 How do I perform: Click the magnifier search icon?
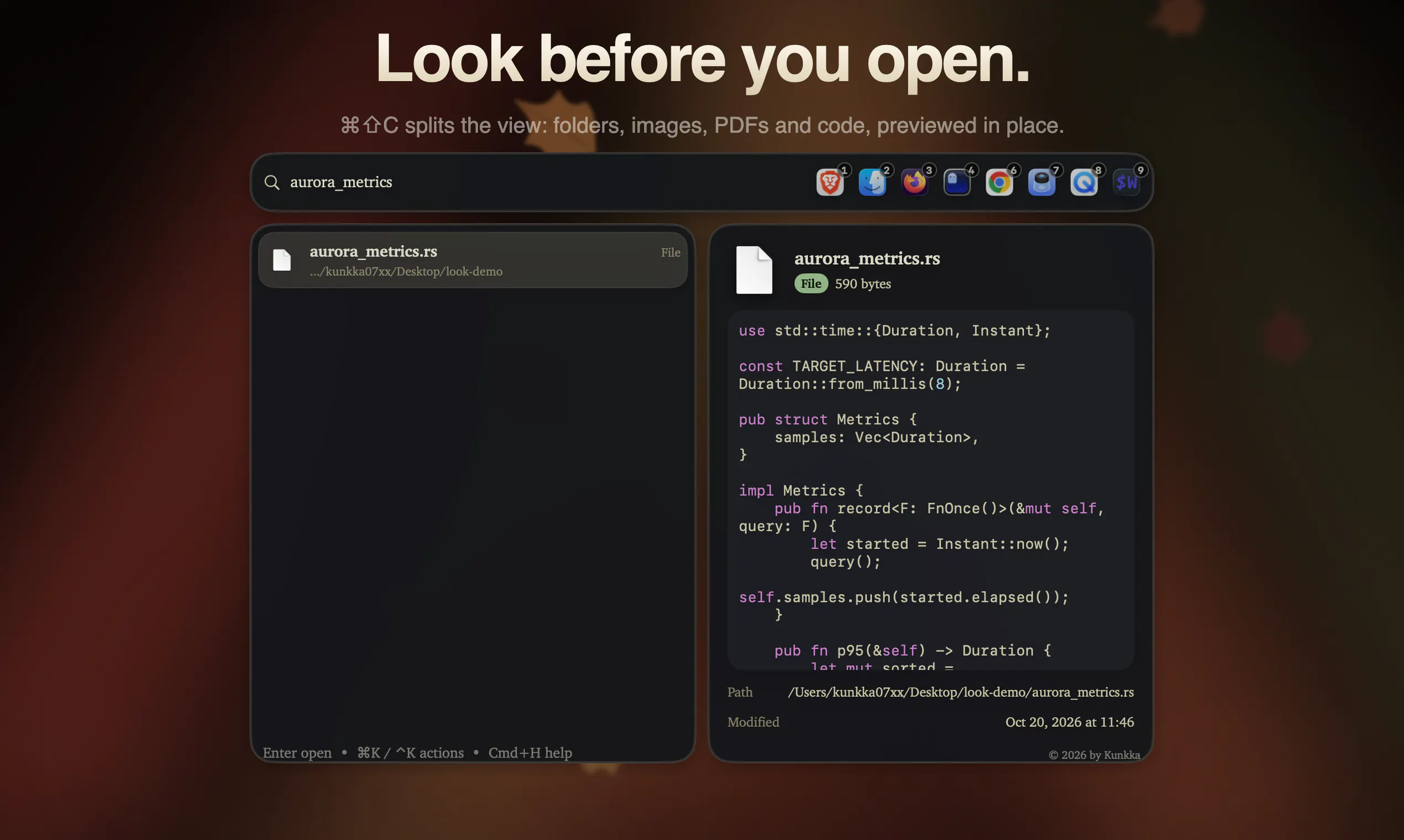click(x=272, y=182)
